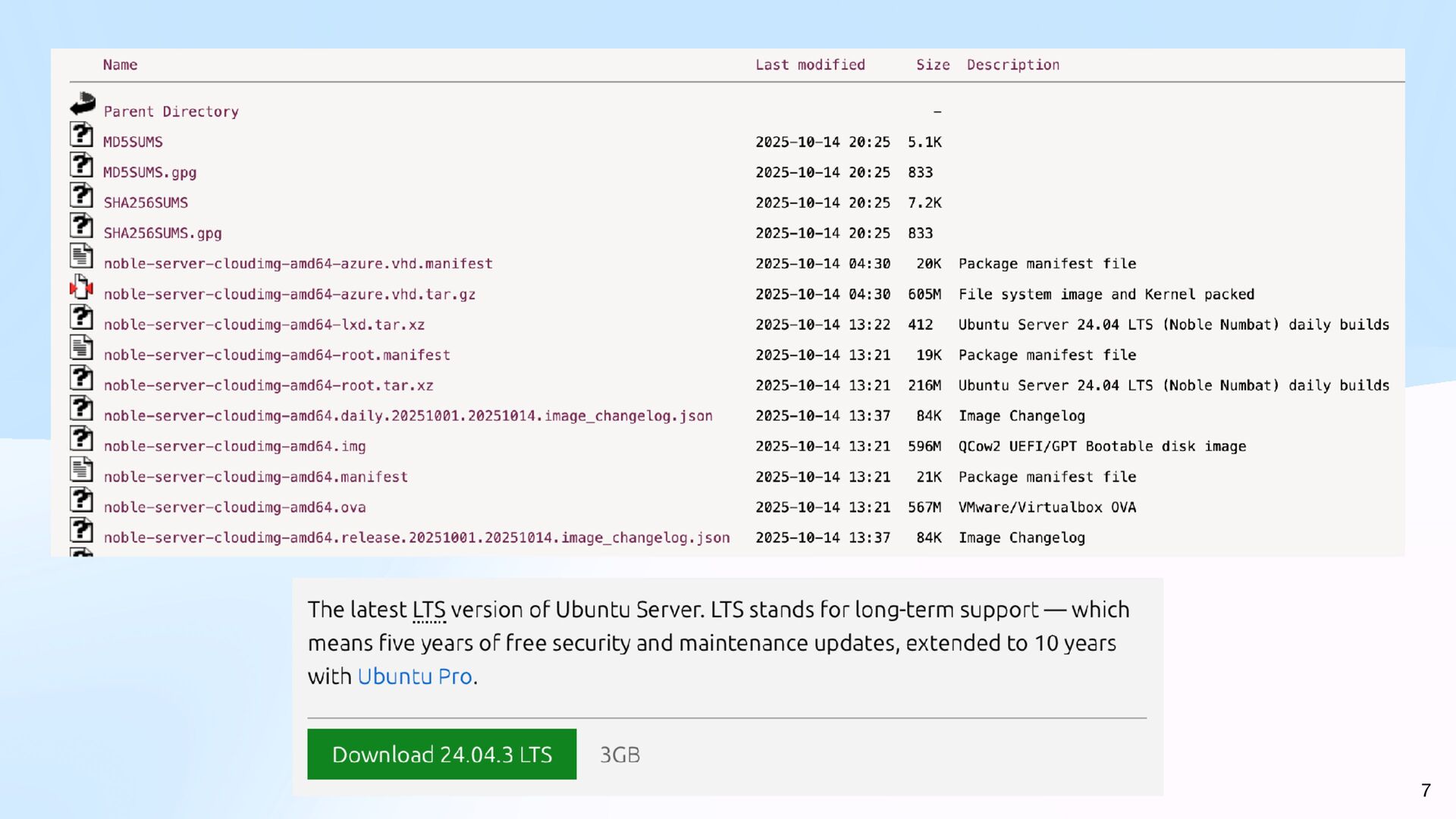Open noble-server-cloudimg-amd64-root.tar.xz link
The height and width of the screenshot is (819, 1456).
coord(268,386)
